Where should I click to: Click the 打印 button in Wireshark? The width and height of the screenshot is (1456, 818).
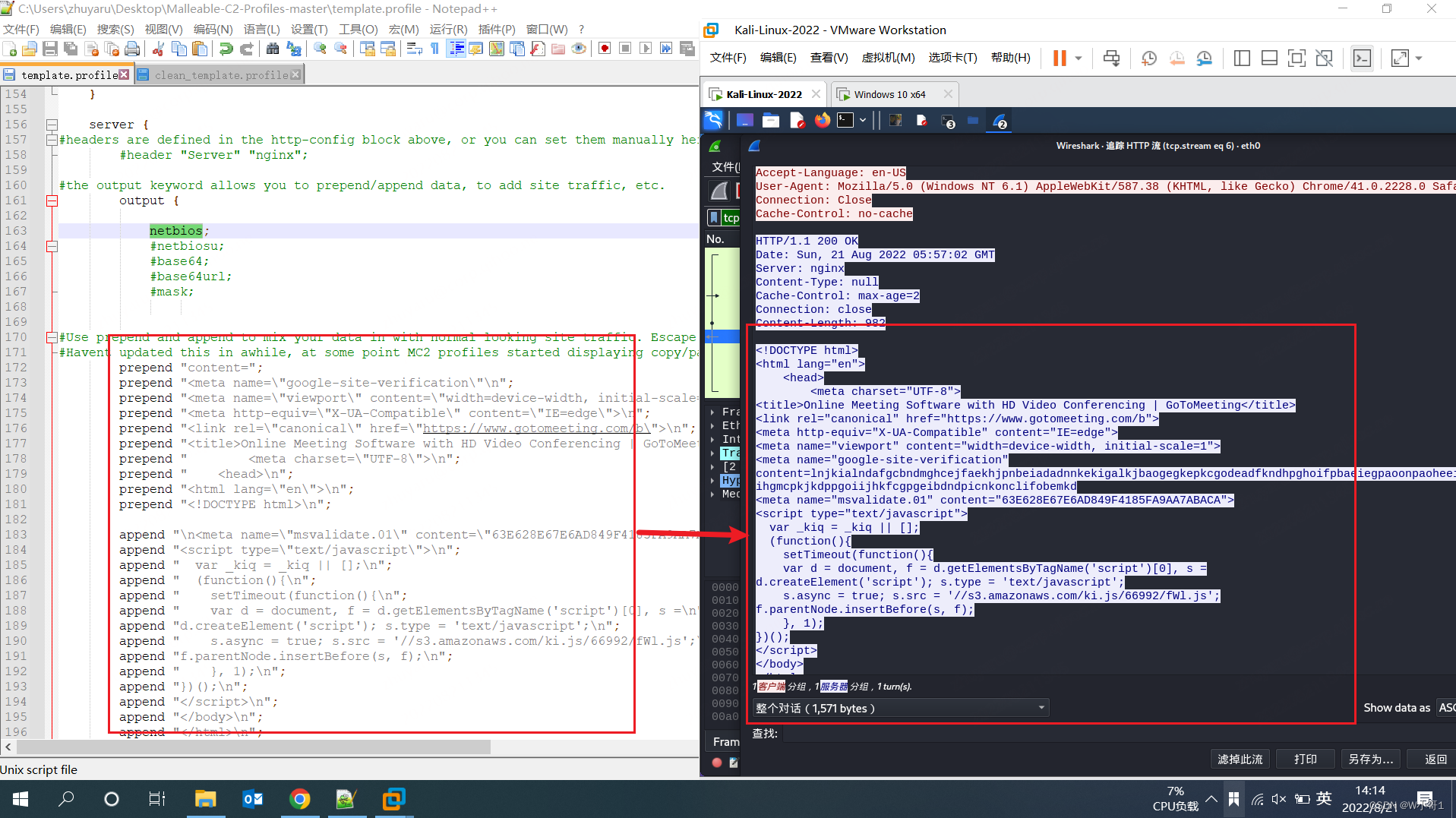[1306, 759]
